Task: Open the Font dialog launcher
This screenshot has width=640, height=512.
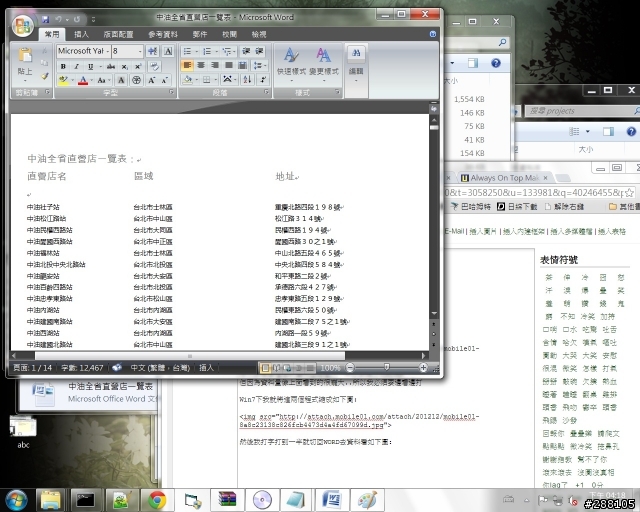Action: click(171, 93)
